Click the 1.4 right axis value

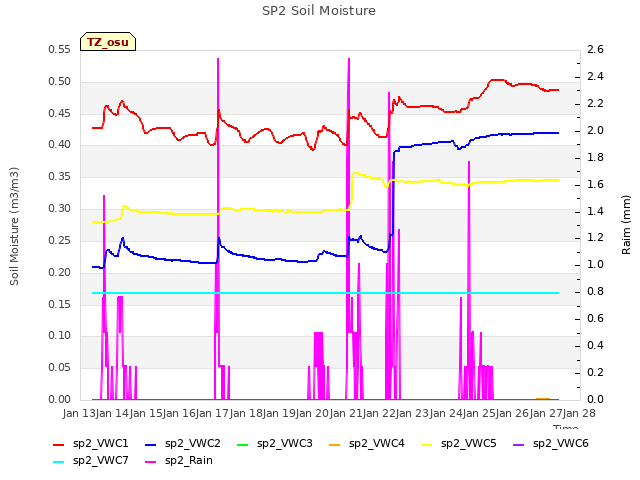point(595,211)
